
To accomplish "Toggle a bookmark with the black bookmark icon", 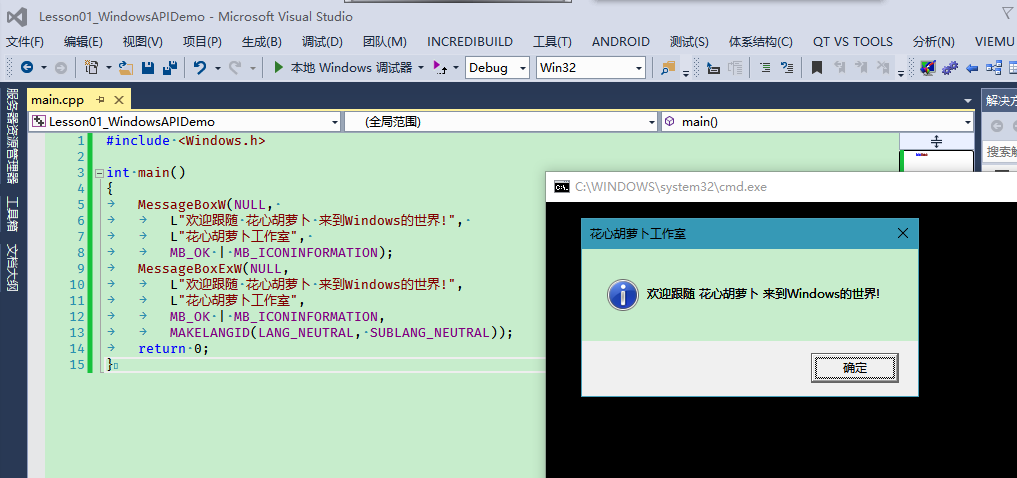I will 817,67.
